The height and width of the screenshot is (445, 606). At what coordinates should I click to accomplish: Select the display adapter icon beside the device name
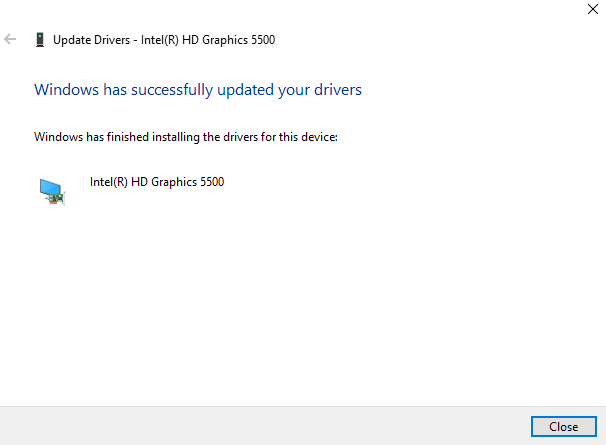(x=52, y=190)
